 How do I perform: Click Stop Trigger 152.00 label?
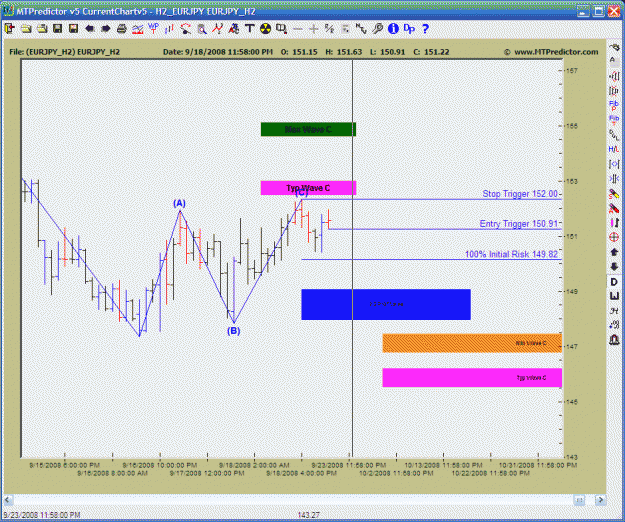[x=520, y=194]
